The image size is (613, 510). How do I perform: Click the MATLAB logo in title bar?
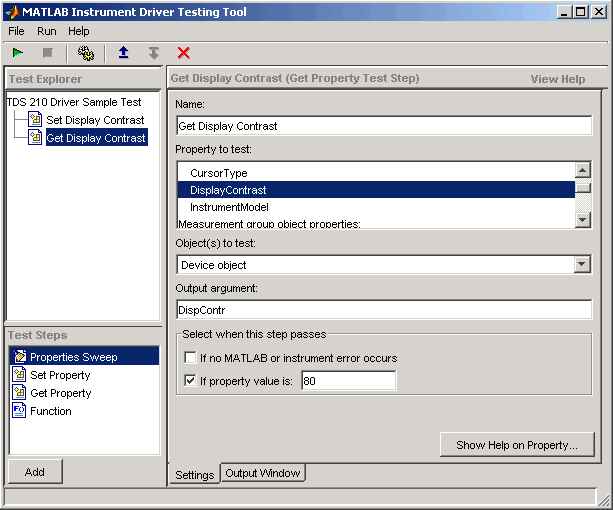[13, 12]
